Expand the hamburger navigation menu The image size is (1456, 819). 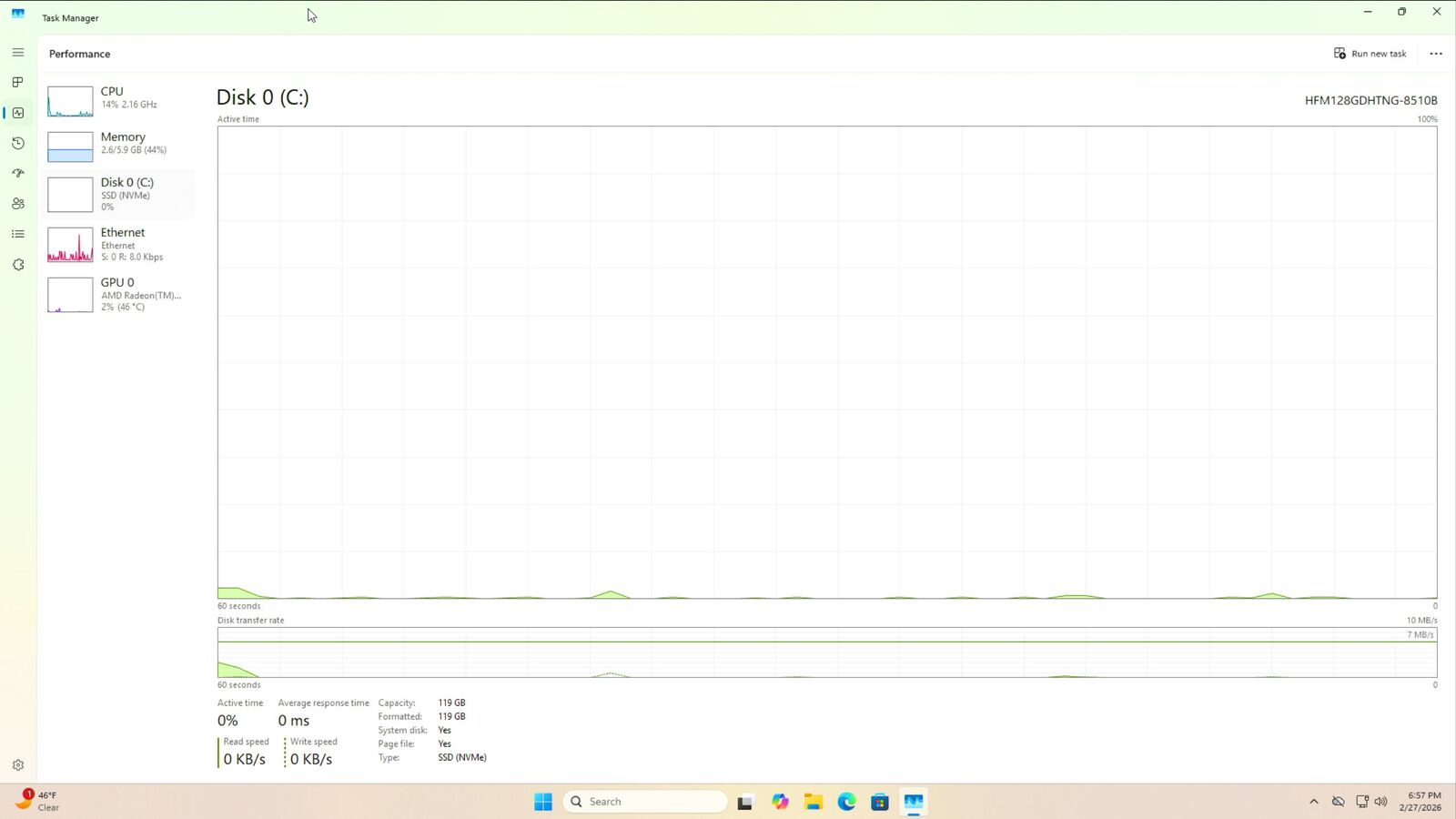point(17,53)
